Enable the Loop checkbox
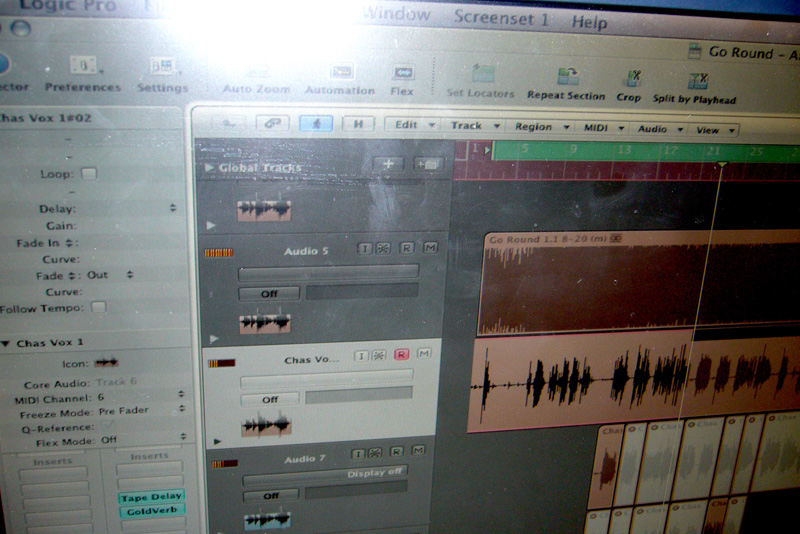 tap(89, 173)
